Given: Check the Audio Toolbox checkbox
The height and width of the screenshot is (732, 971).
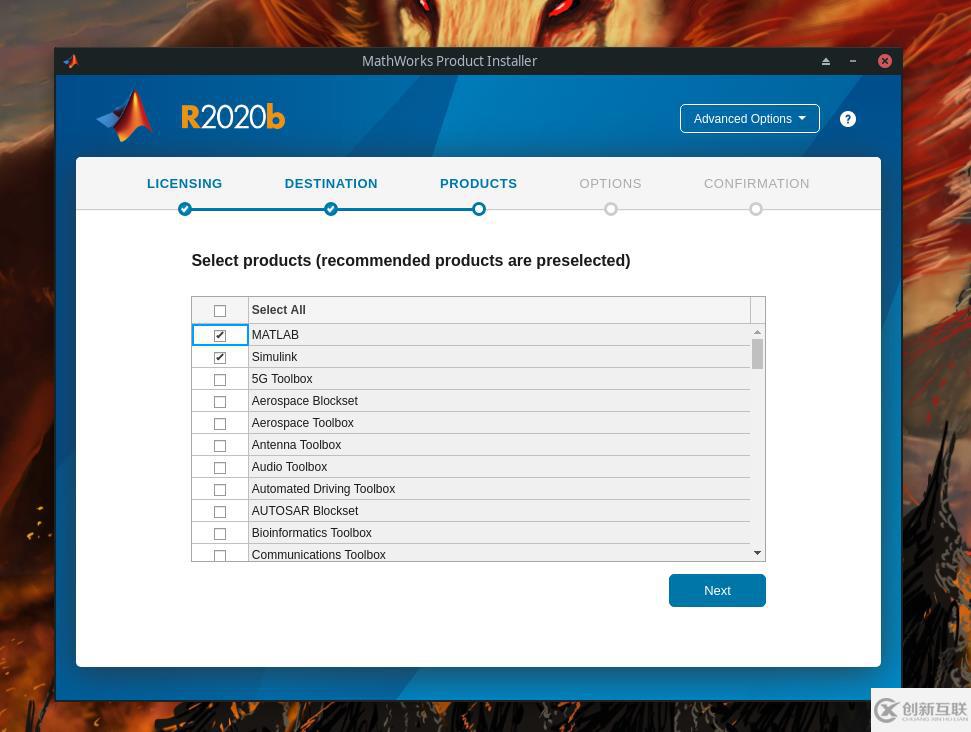Looking at the screenshot, I should point(220,468).
